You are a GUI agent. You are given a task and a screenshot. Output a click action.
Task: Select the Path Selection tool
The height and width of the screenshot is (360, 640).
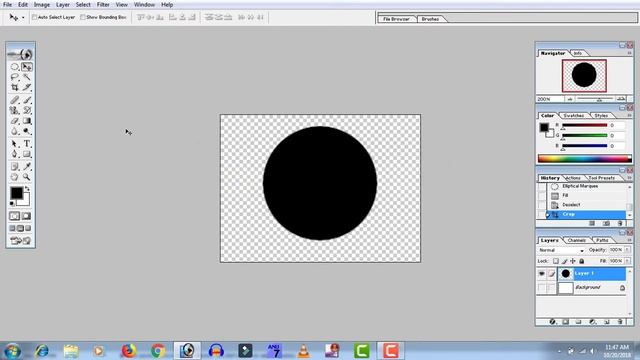pos(15,144)
